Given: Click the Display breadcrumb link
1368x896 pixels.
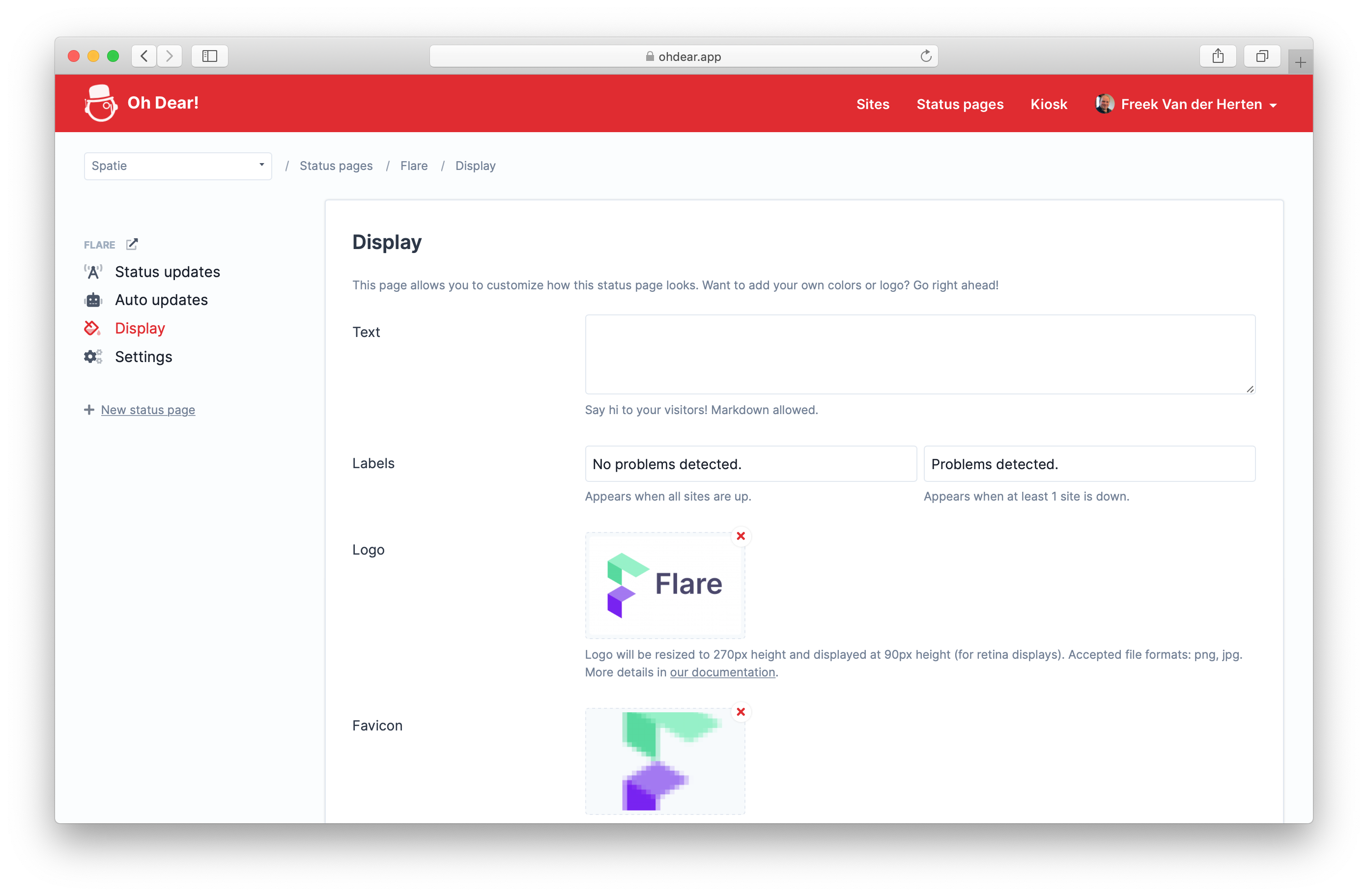Looking at the screenshot, I should (x=475, y=166).
